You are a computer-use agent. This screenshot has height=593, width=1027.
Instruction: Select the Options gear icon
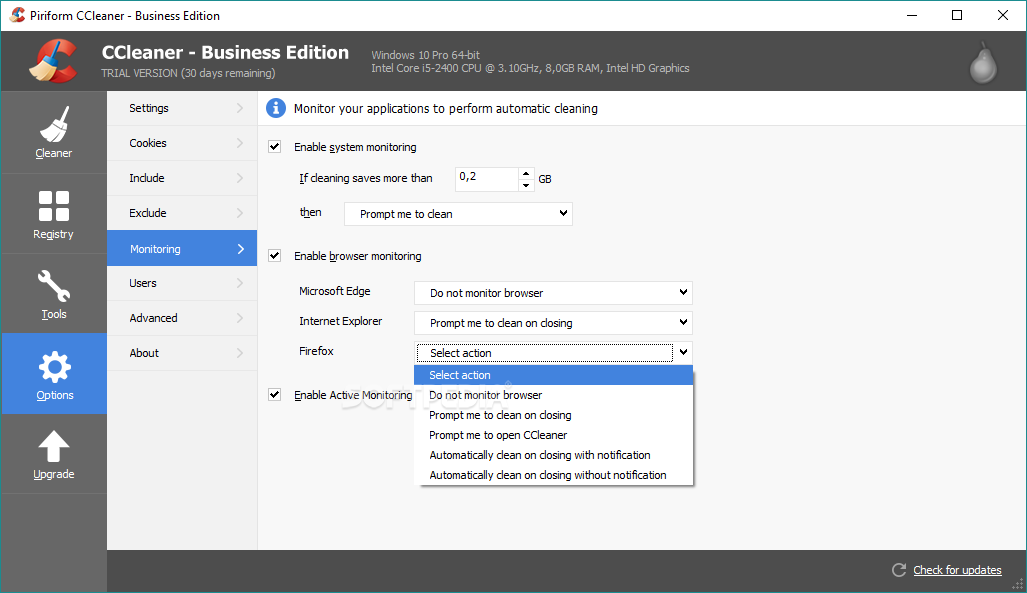click(54, 367)
